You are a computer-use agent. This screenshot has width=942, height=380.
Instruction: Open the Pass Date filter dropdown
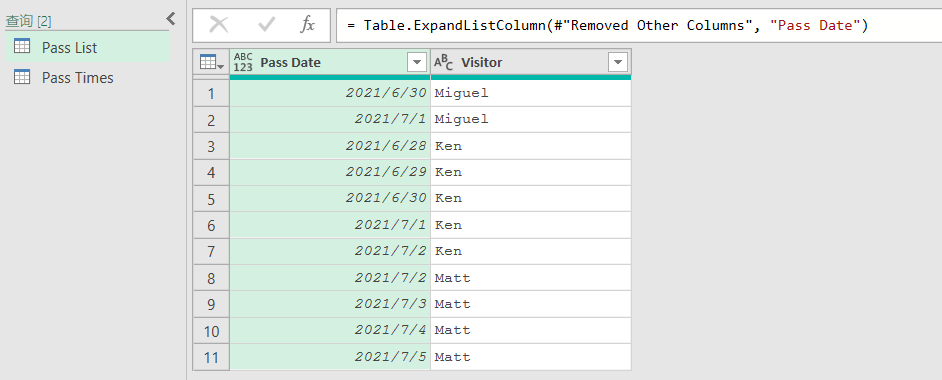point(417,62)
